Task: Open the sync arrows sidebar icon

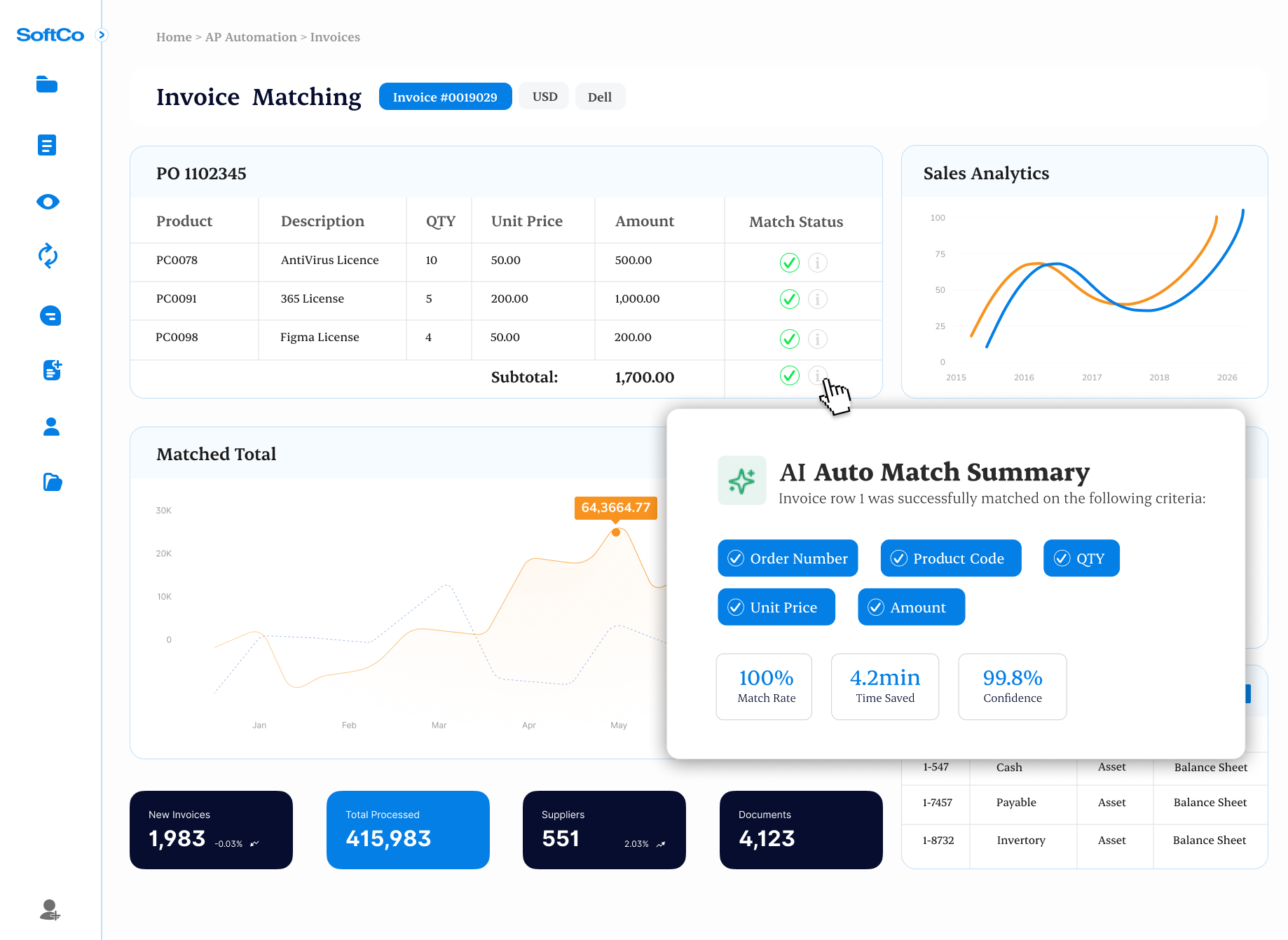Action: click(x=48, y=256)
